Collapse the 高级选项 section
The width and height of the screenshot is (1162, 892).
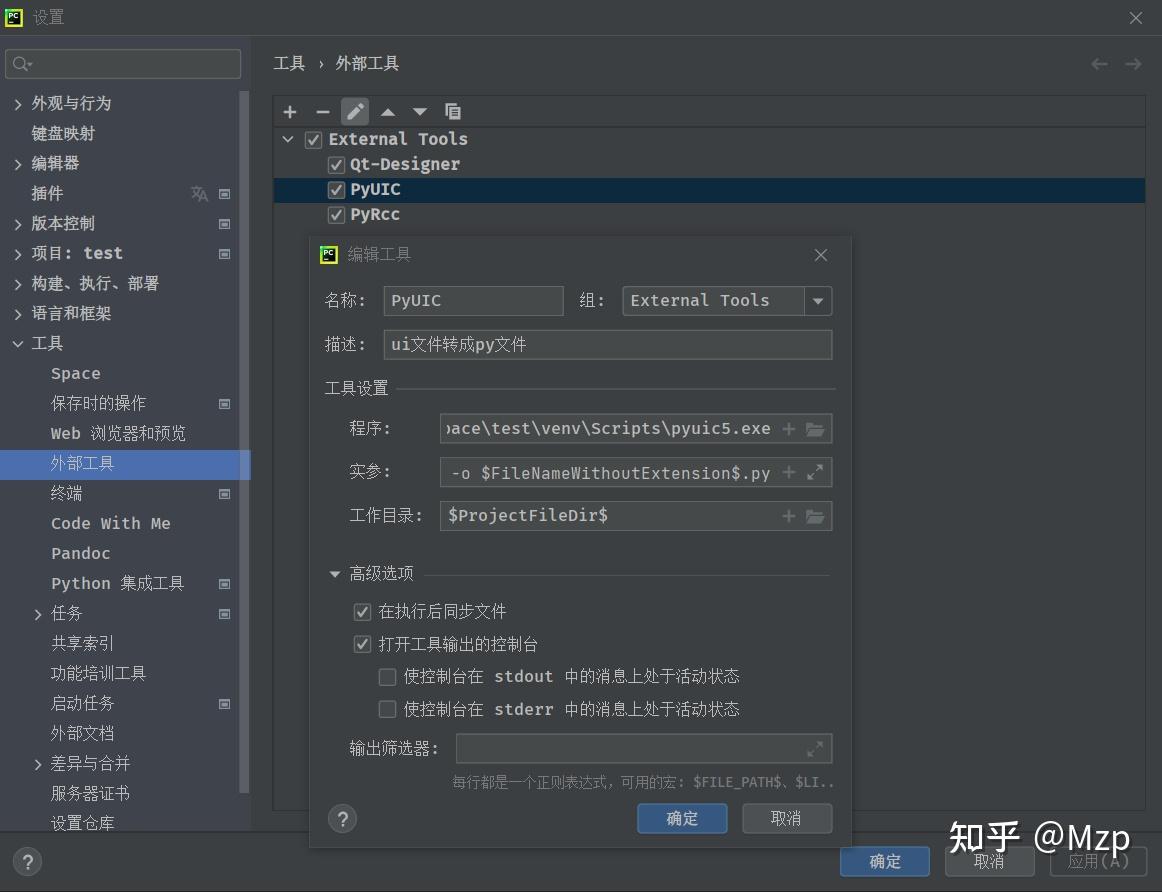pyautogui.click(x=335, y=573)
